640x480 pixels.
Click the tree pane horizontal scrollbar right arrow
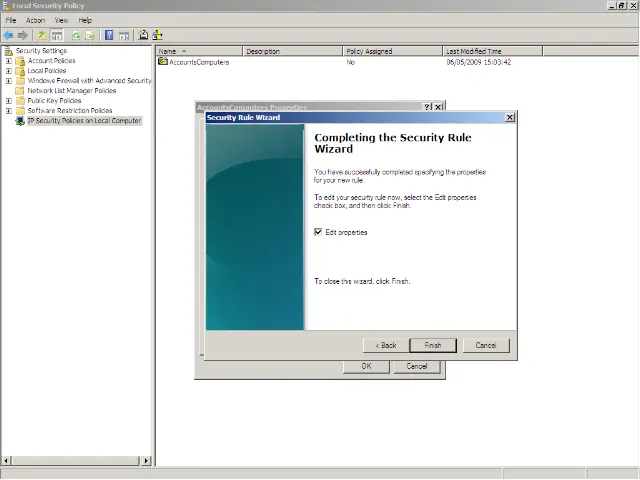[x=147, y=461]
